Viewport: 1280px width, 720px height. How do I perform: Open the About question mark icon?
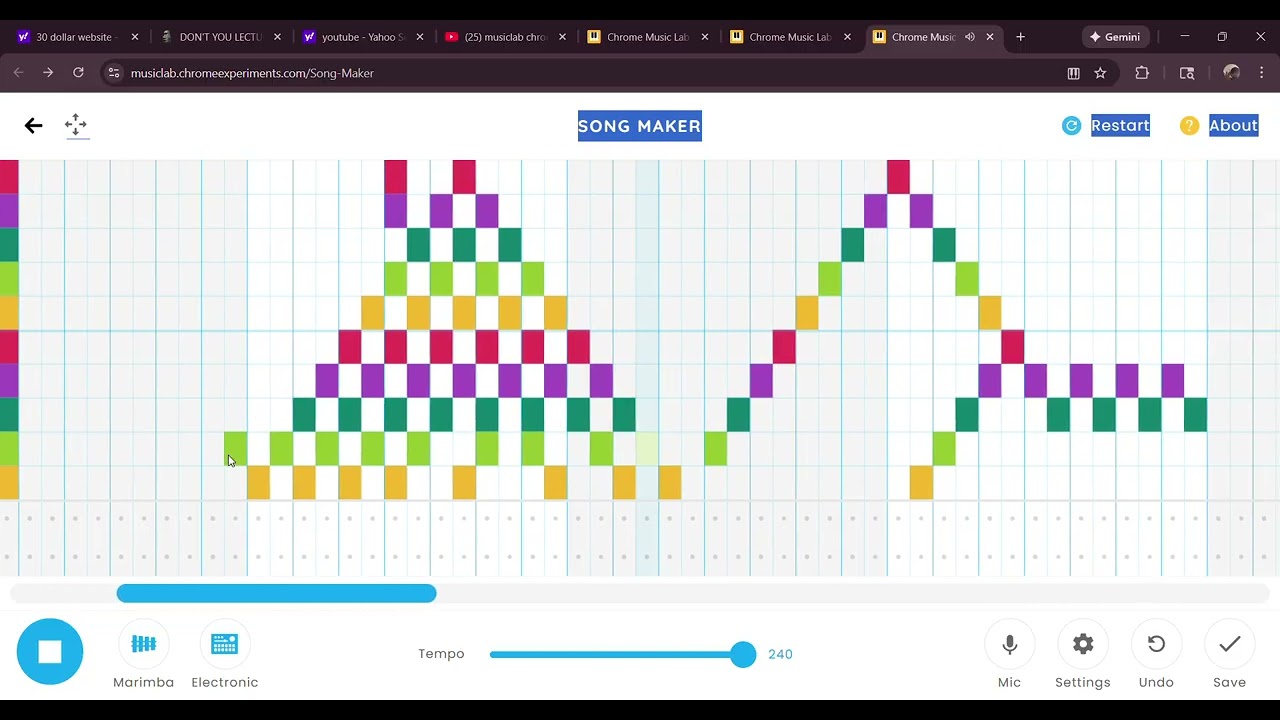(1189, 125)
